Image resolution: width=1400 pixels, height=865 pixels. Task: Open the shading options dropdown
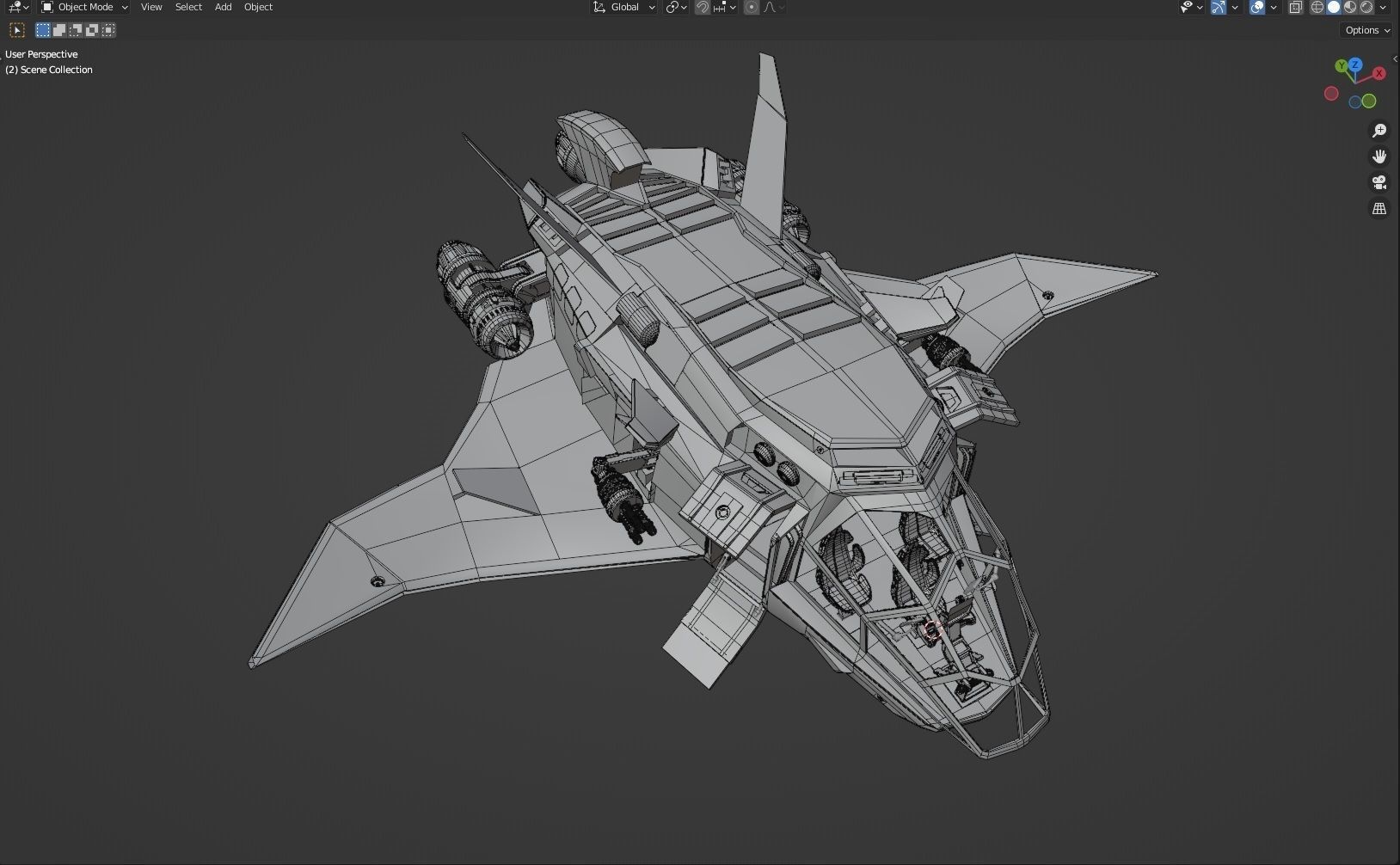(x=1383, y=7)
